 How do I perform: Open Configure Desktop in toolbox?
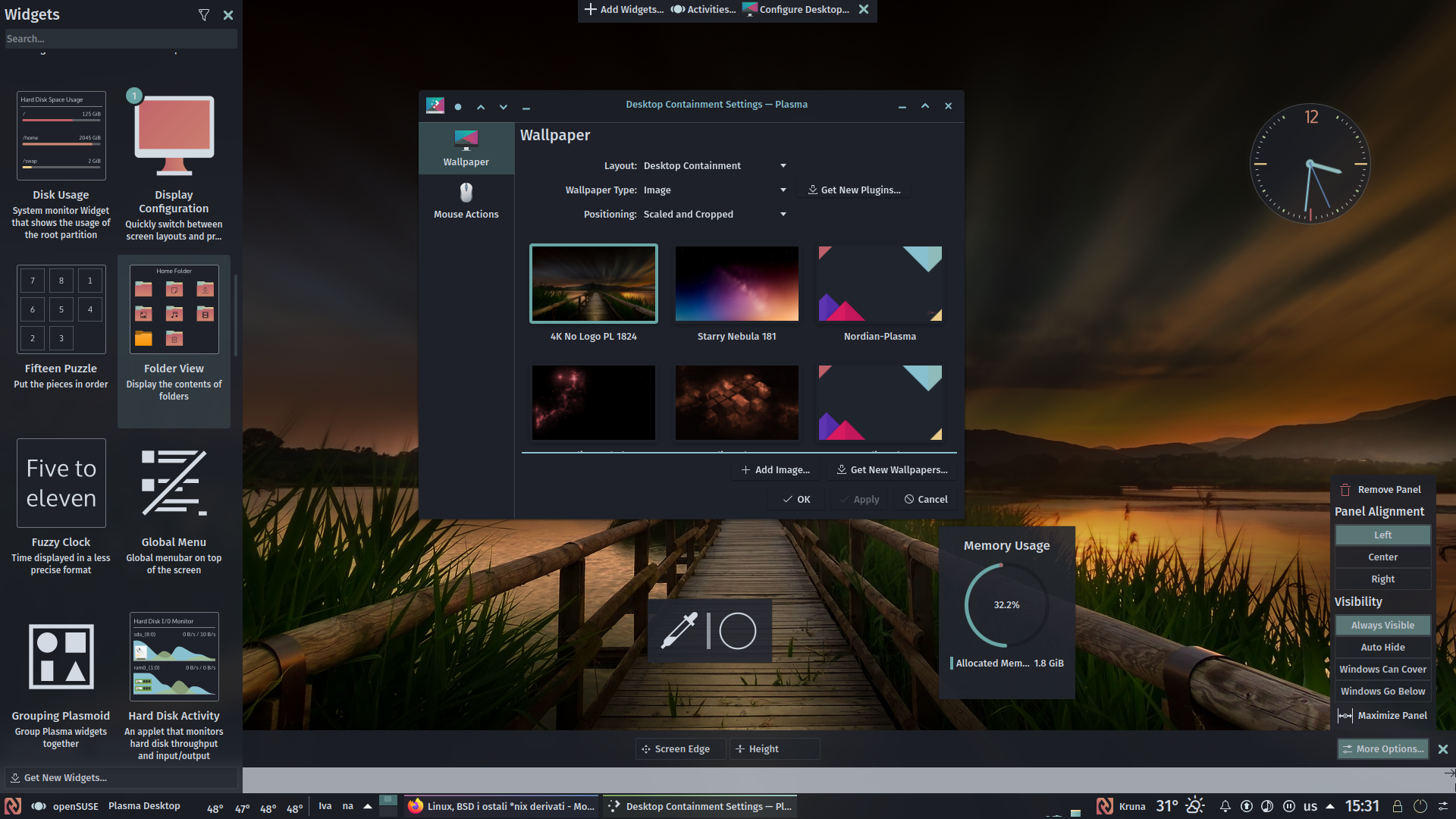796,10
